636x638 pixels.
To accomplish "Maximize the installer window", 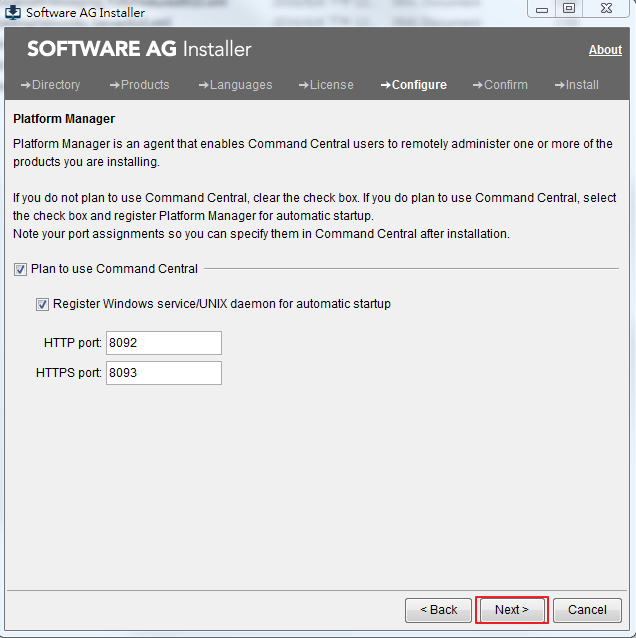I will tap(569, 9).
